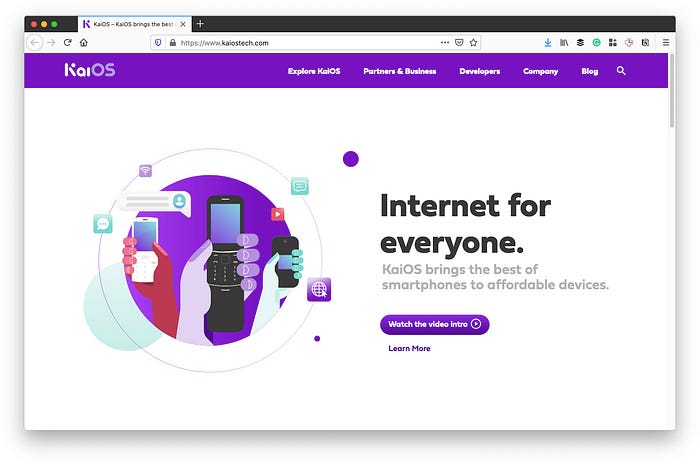Viewport: 700px width, 464px height.
Task: Click the tracking protection shield icon
Action: click(158, 42)
